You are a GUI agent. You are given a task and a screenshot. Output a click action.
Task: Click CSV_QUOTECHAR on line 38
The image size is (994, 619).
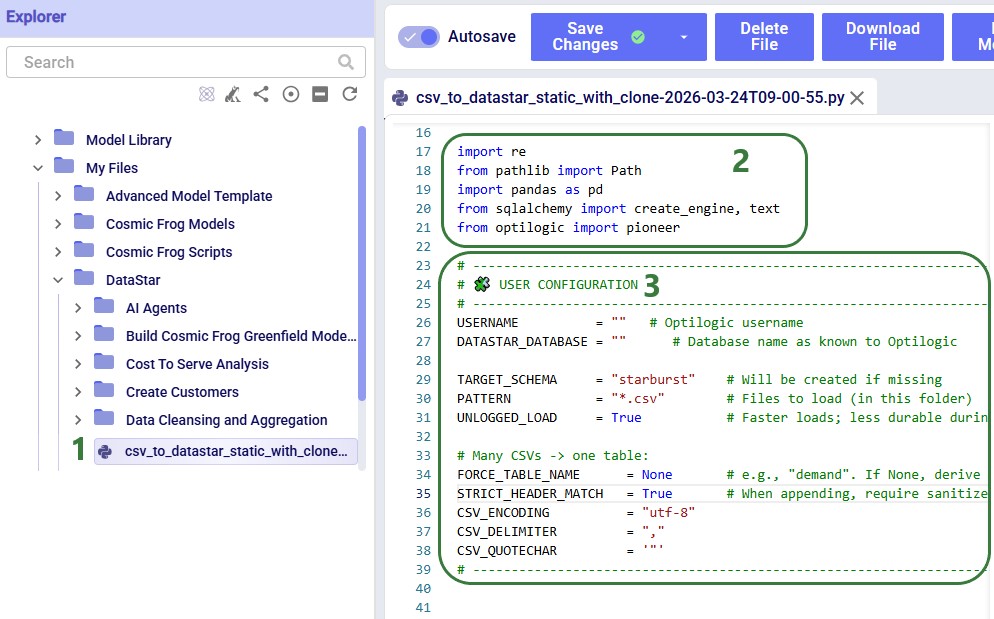(507, 551)
